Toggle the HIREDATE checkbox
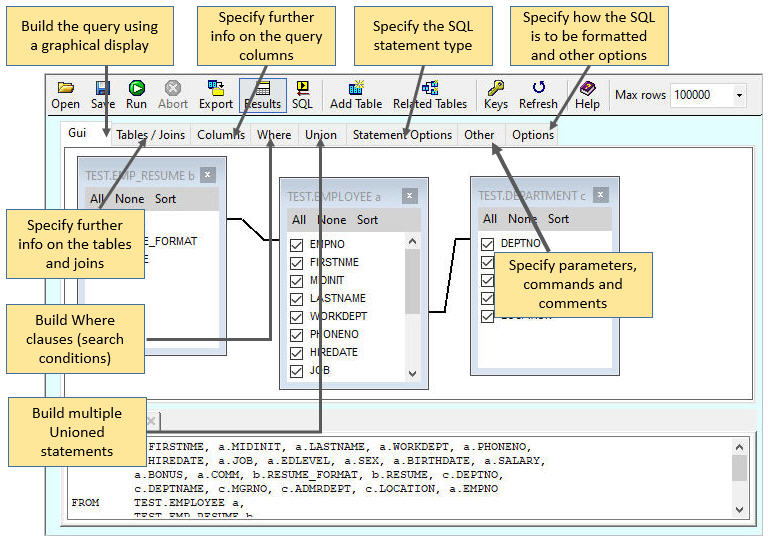Viewport: 768px width, 543px height. (296, 353)
